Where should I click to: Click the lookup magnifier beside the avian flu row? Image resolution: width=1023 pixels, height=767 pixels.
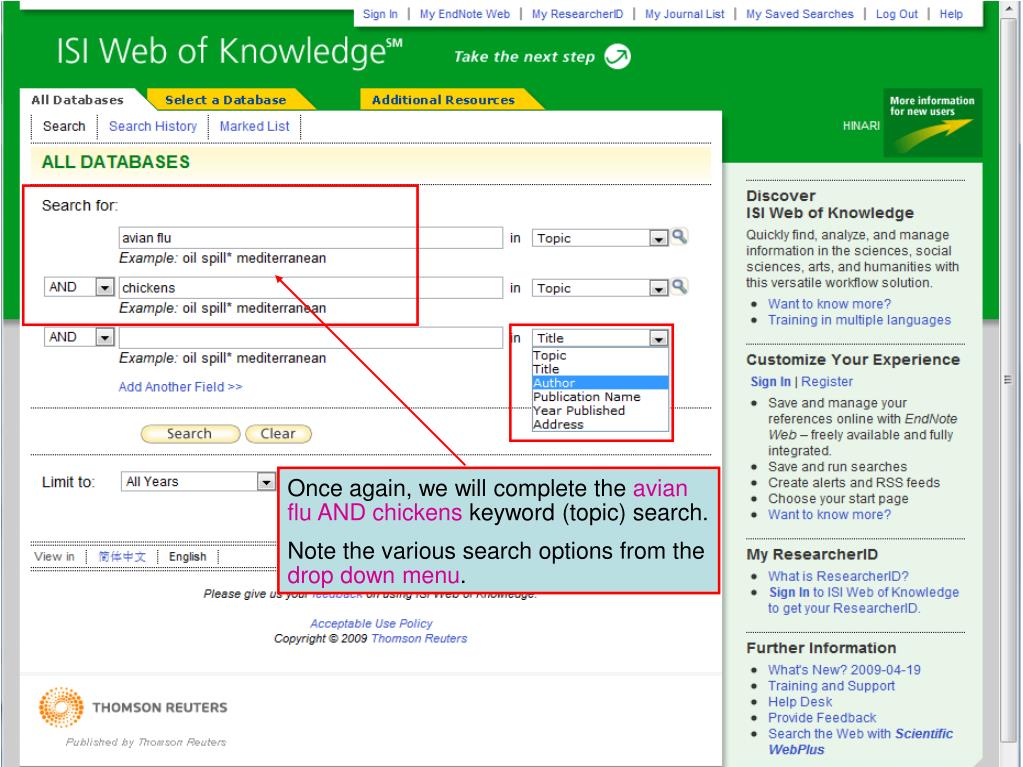tap(679, 236)
